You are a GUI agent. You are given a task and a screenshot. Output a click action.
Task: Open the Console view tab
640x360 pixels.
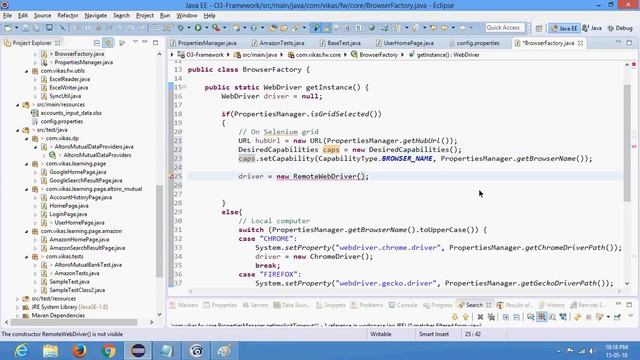tap(403, 305)
